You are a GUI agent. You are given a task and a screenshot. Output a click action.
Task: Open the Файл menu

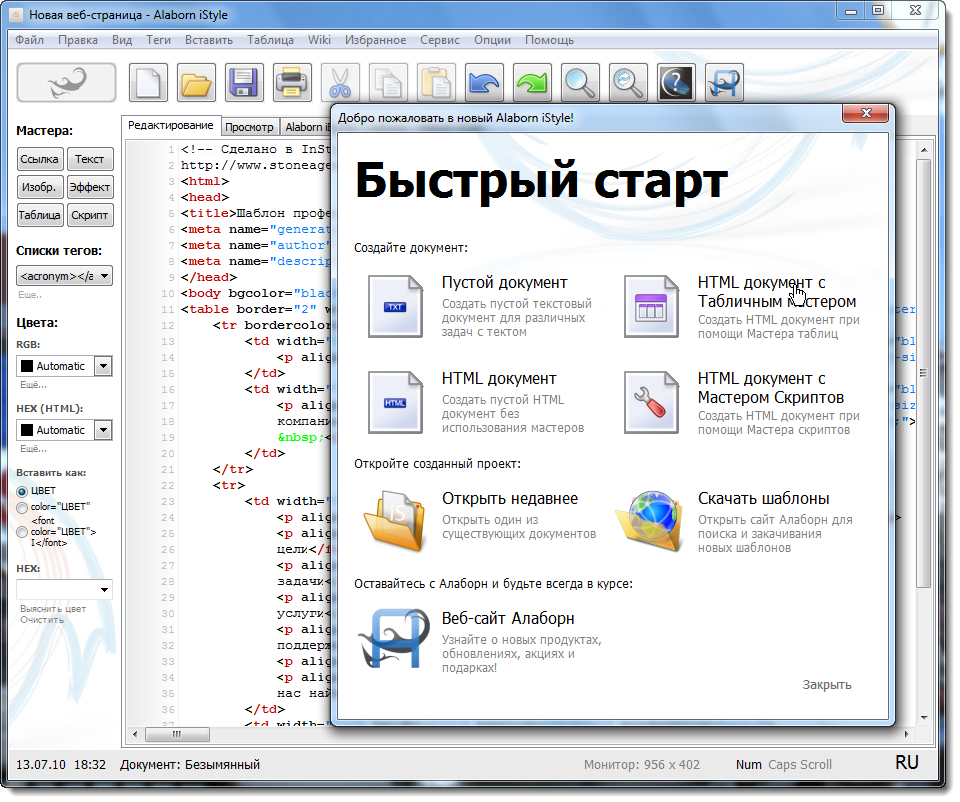click(x=29, y=40)
